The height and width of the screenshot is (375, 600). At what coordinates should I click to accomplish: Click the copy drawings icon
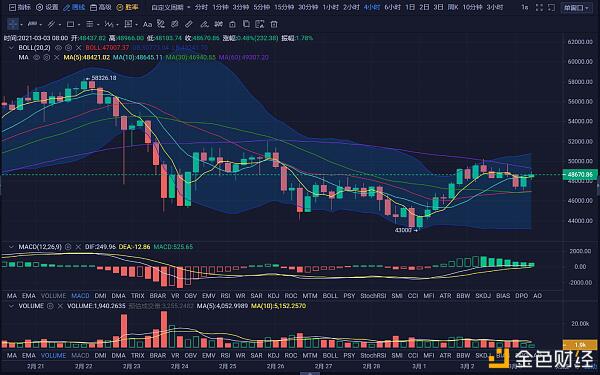click(246, 24)
